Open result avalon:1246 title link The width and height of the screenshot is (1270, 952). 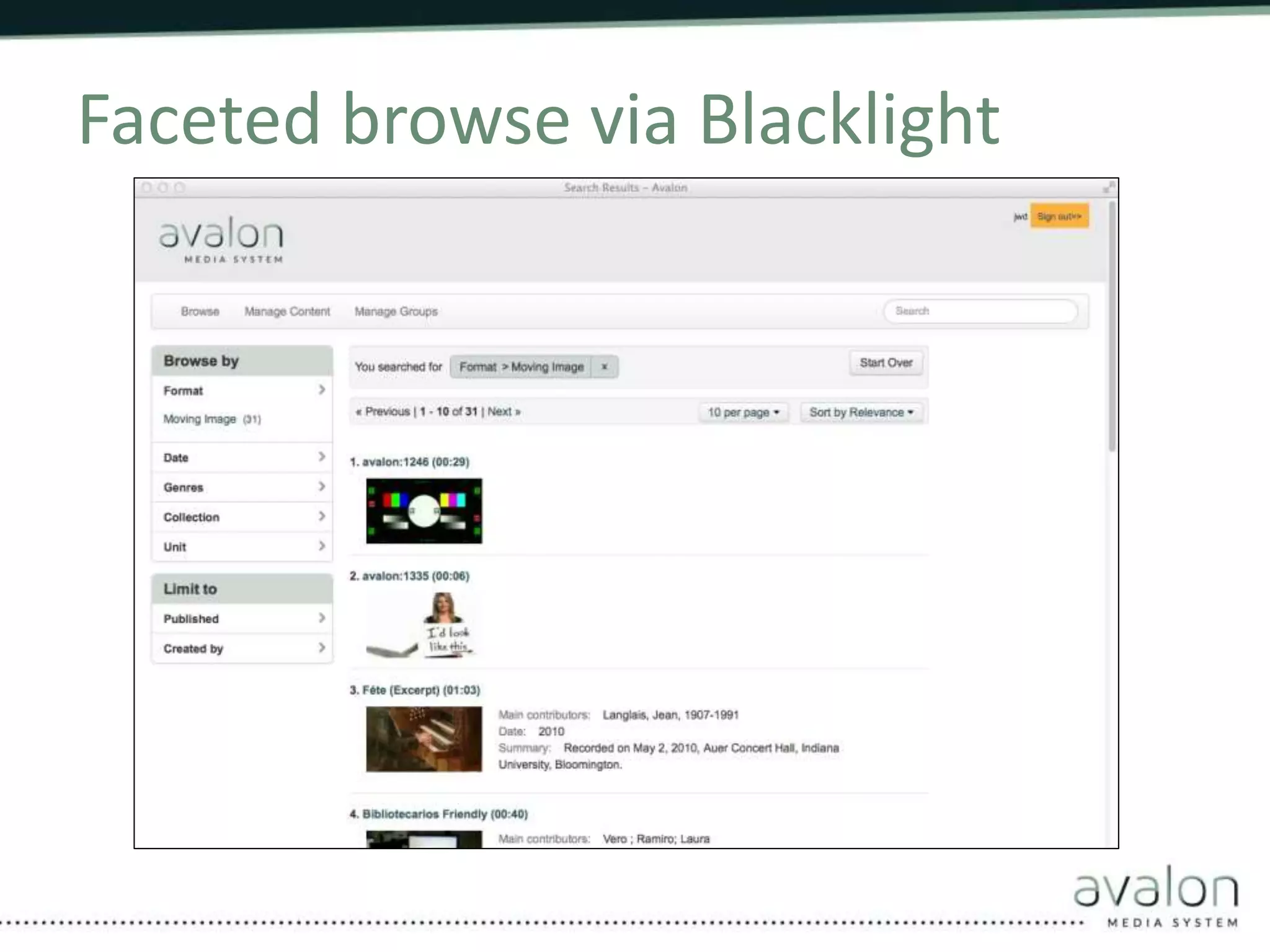point(415,462)
